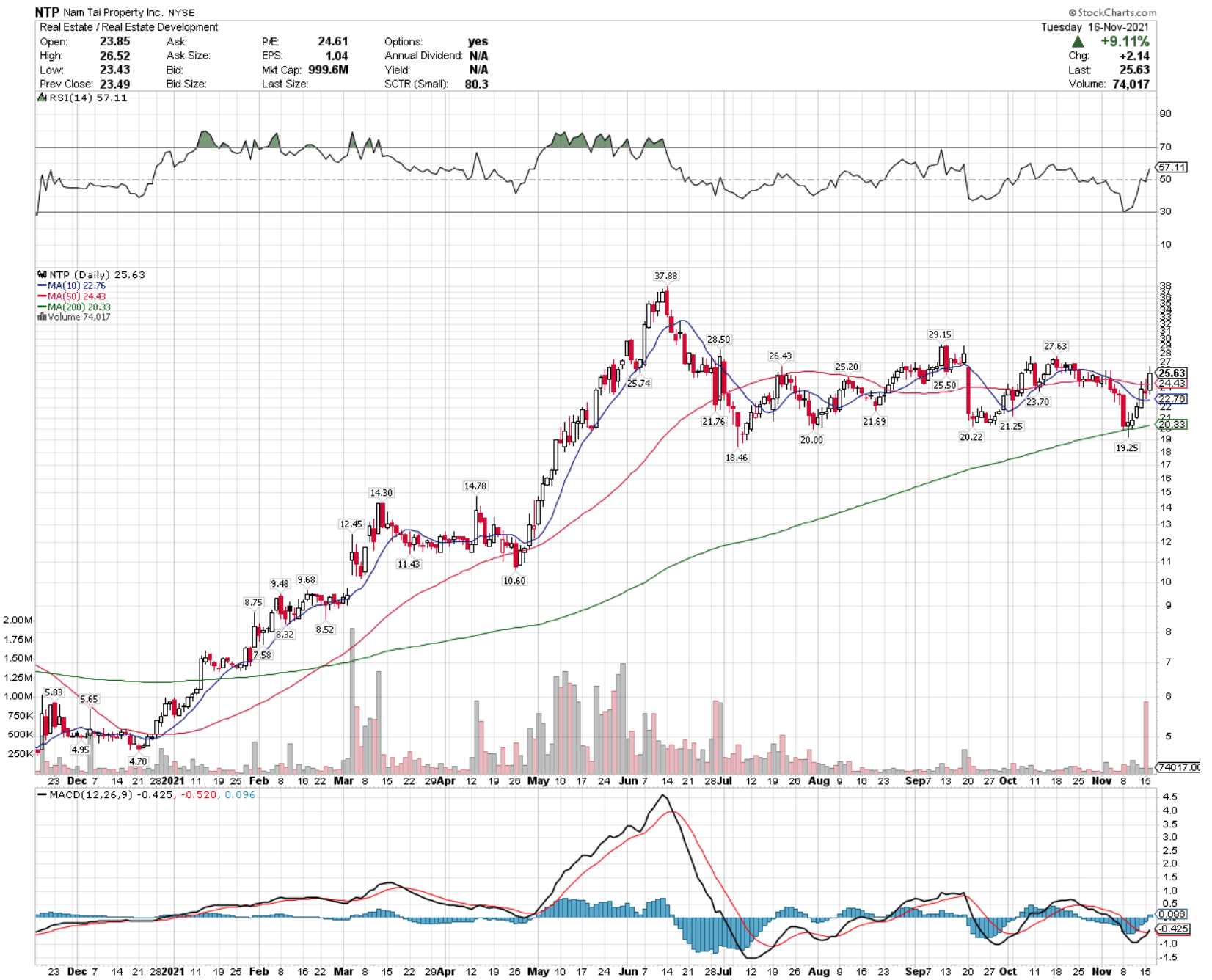Click the StockCharts.com credit text
The height and width of the screenshot is (980, 1212).
1112,12
